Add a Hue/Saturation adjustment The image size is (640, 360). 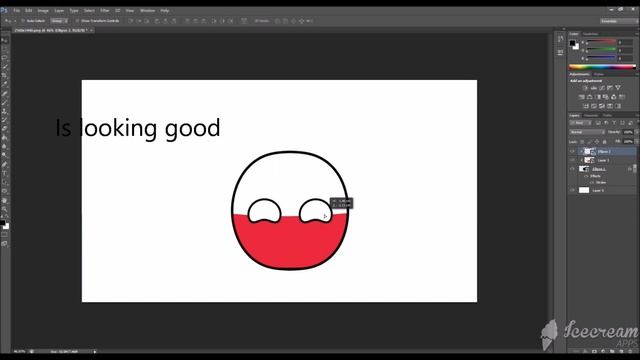(582, 97)
